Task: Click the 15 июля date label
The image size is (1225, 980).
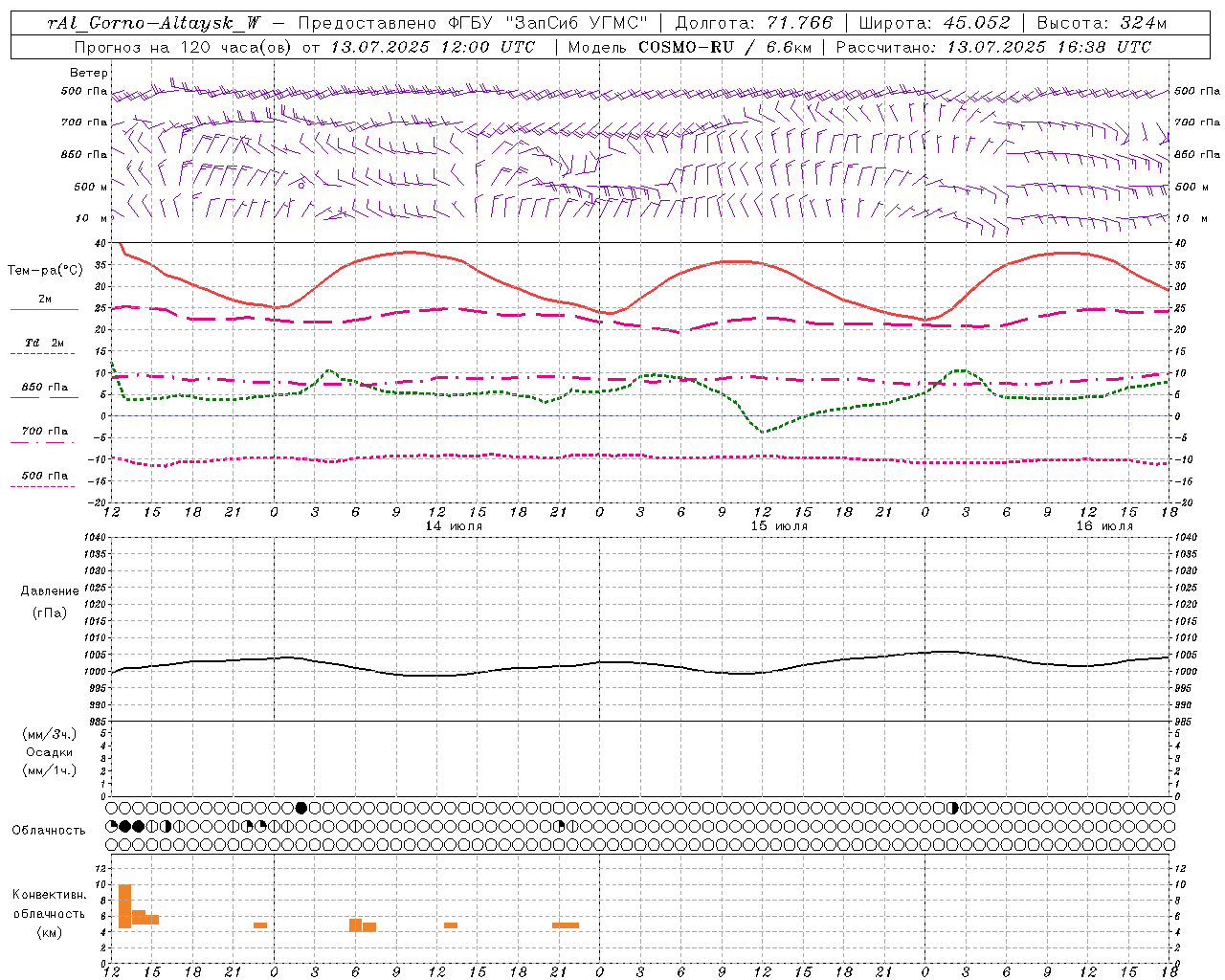Action: click(x=779, y=526)
